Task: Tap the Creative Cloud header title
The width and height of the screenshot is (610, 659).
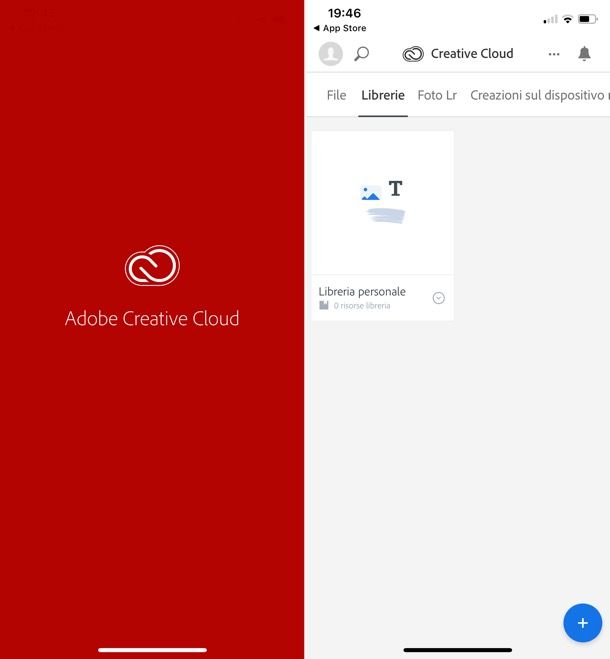Action: (472, 53)
